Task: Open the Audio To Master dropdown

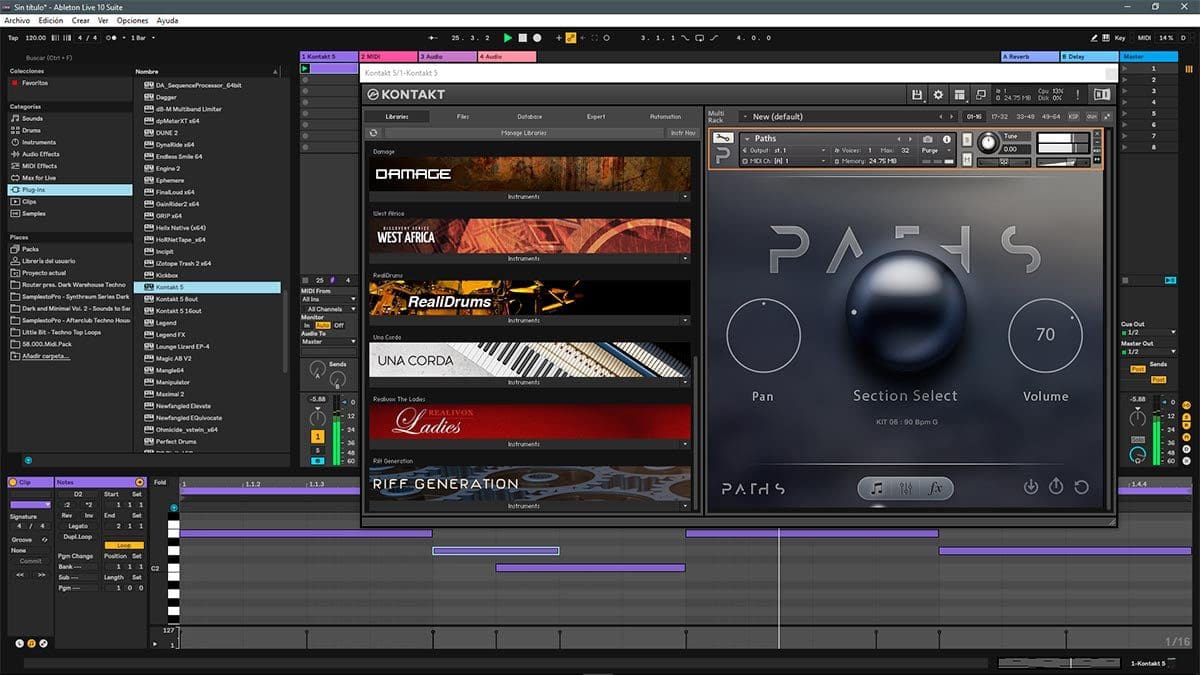Action: click(x=329, y=342)
